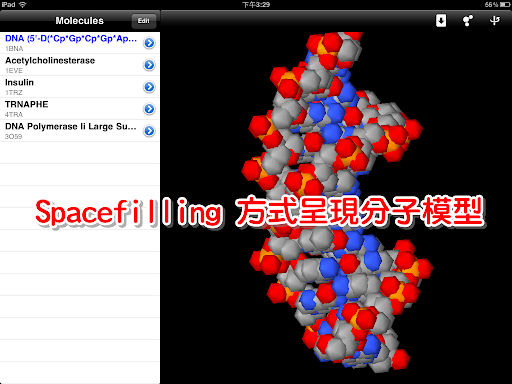
Task: Open the visualization mode icon
Action: tap(467, 21)
